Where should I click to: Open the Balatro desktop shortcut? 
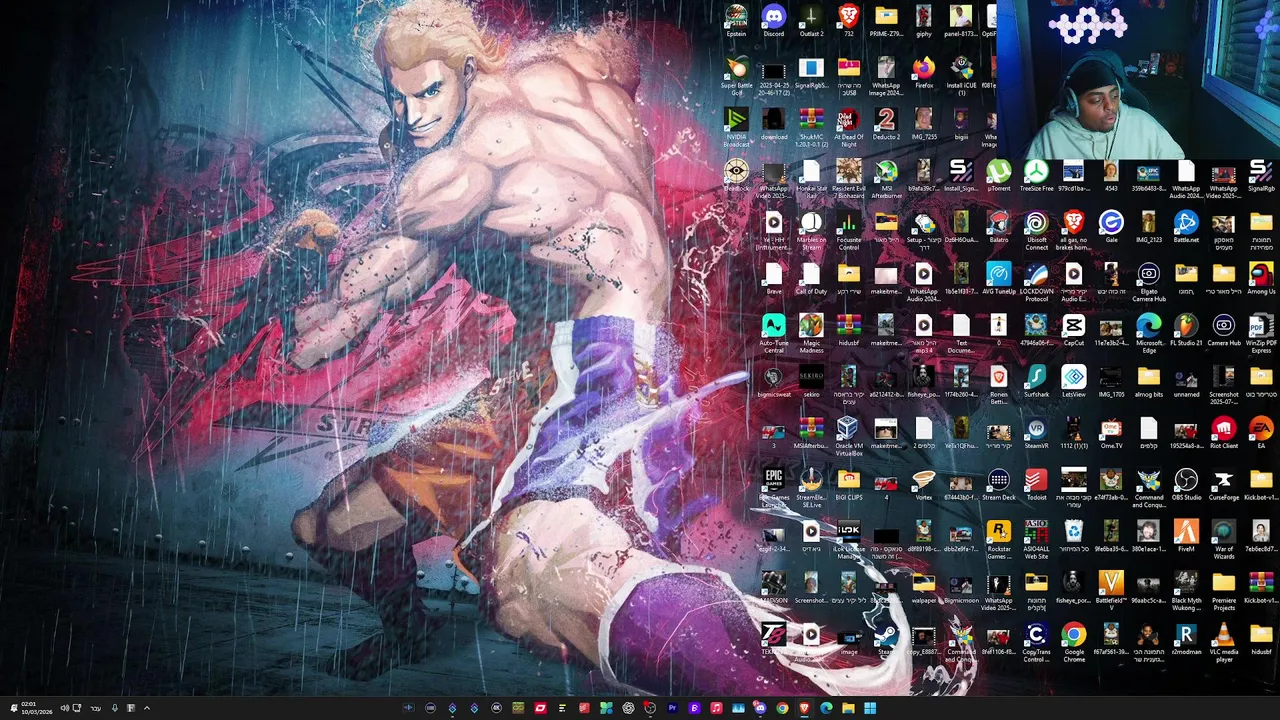pyautogui.click(x=999, y=227)
